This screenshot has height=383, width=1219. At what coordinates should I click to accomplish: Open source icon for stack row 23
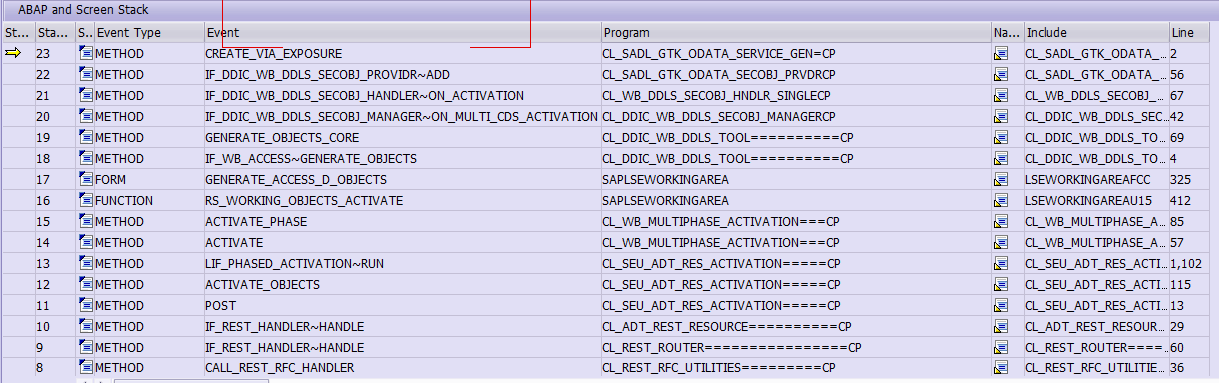coord(85,54)
